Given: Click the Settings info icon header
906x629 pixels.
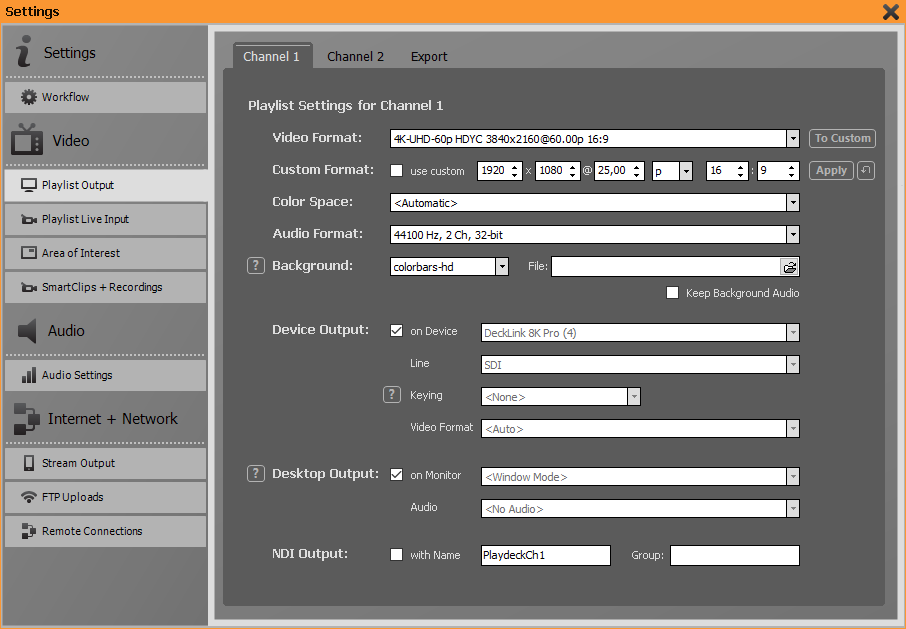Looking at the screenshot, I should [x=24, y=51].
